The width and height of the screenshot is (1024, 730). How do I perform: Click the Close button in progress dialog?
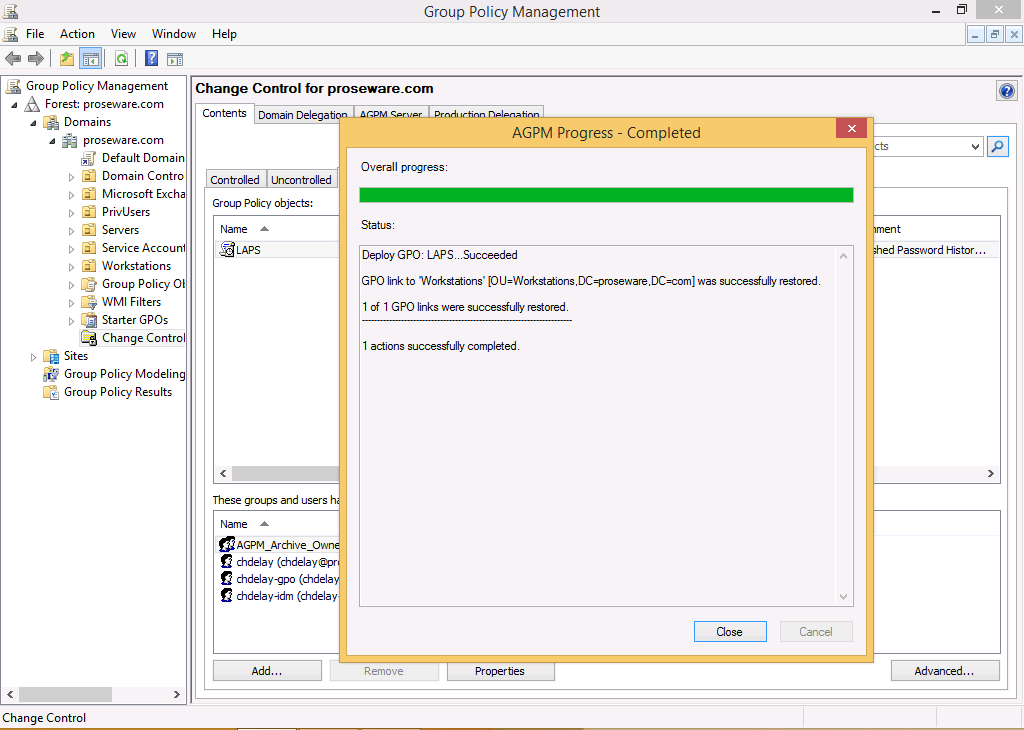click(x=729, y=632)
